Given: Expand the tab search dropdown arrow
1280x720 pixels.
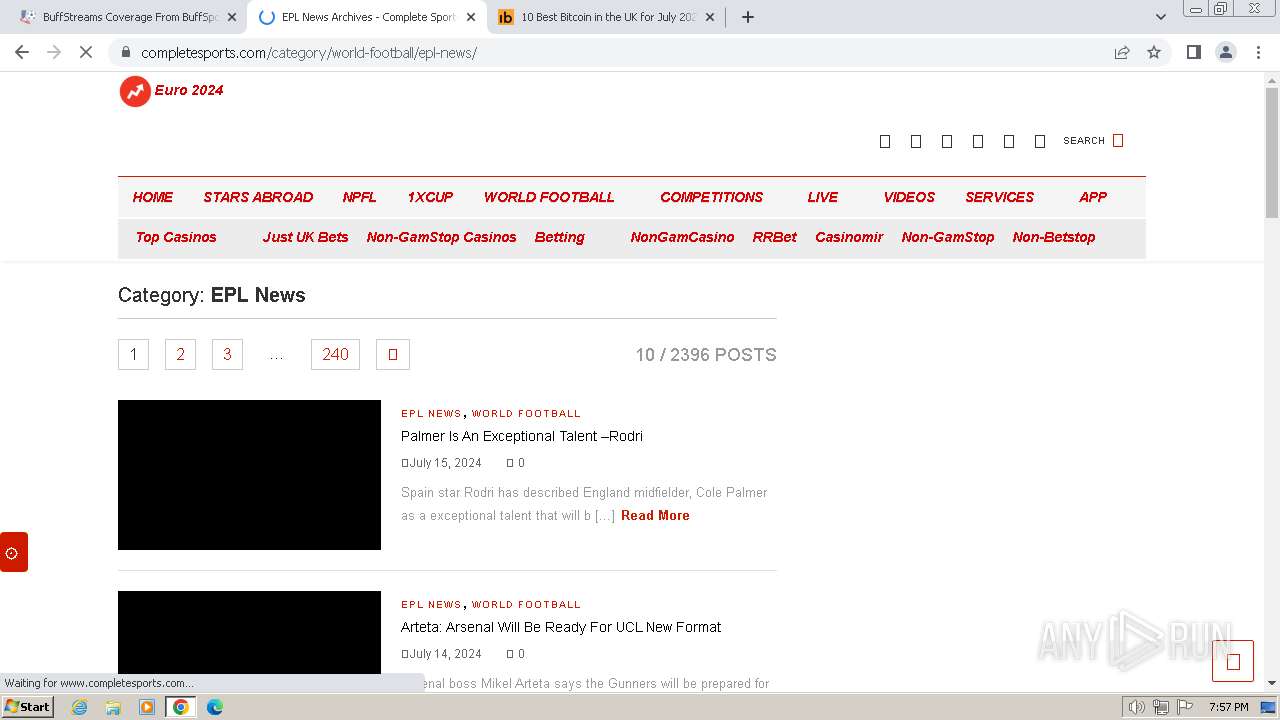Looking at the screenshot, I should click(1160, 17).
